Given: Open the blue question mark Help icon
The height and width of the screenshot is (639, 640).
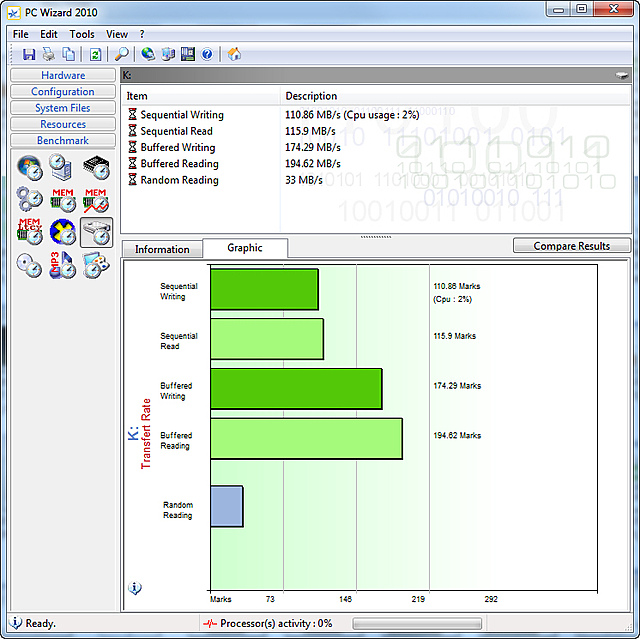Looking at the screenshot, I should (x=207, y=54).
